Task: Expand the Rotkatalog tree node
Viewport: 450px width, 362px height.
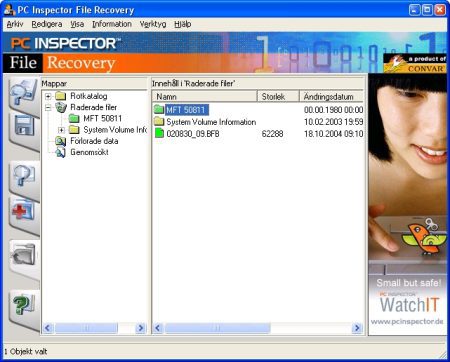Action: point(48,96)
